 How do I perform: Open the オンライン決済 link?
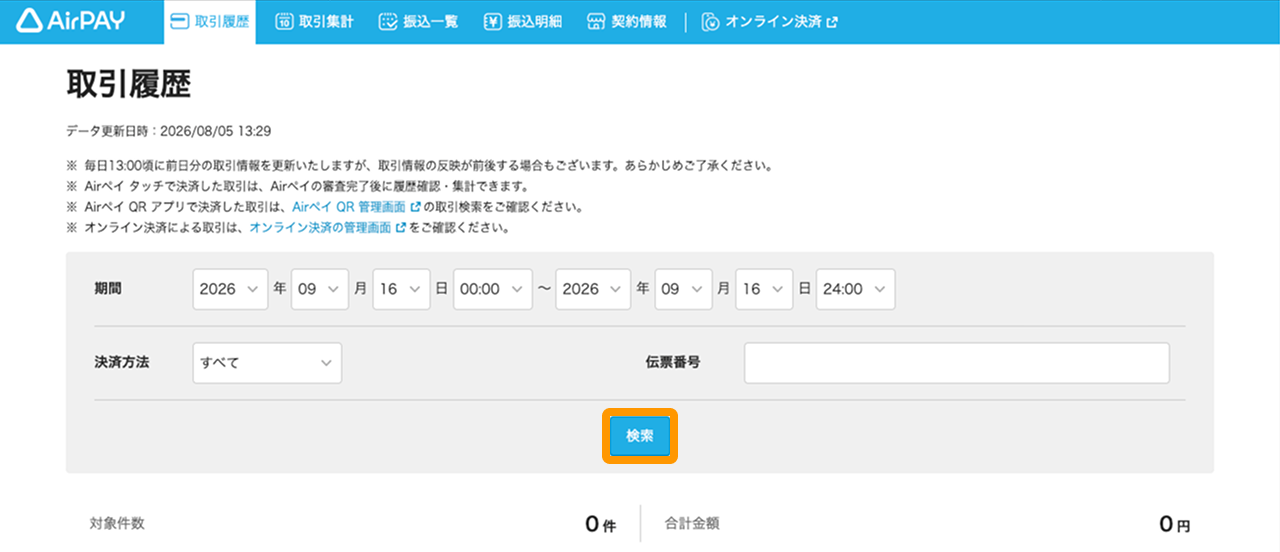pos(770,22)
